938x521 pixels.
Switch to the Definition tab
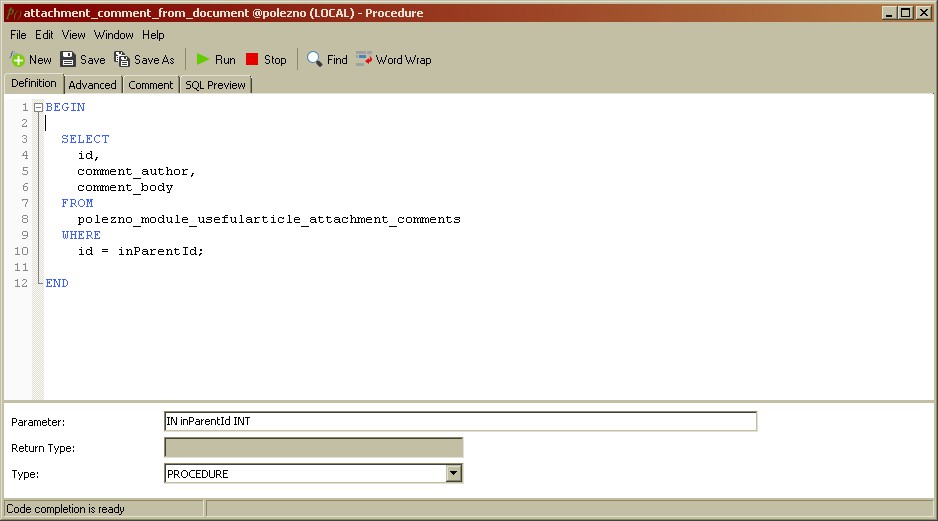coord(34,83)
